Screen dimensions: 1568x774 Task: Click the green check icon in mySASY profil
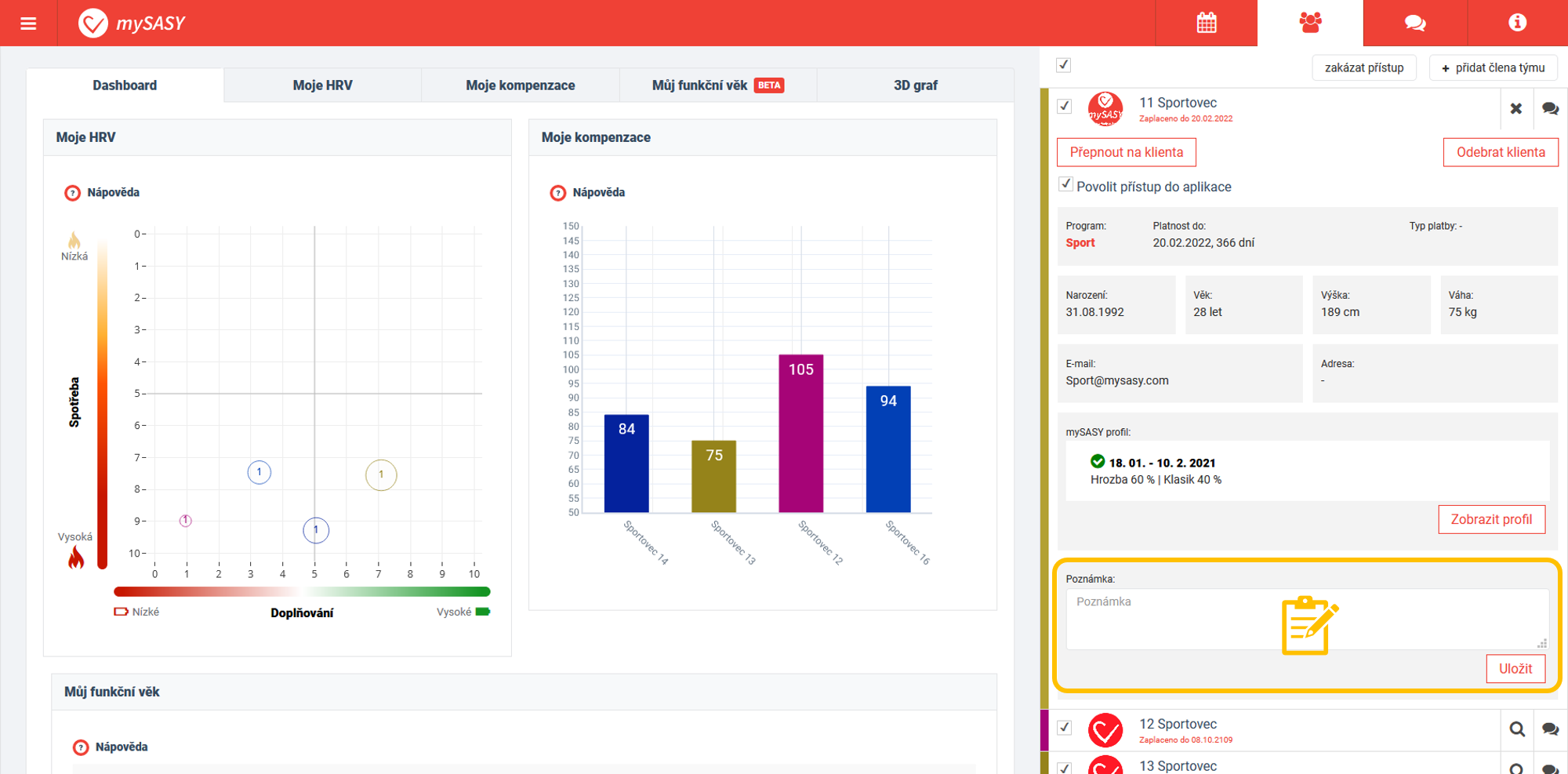(x=1098, y=462)
